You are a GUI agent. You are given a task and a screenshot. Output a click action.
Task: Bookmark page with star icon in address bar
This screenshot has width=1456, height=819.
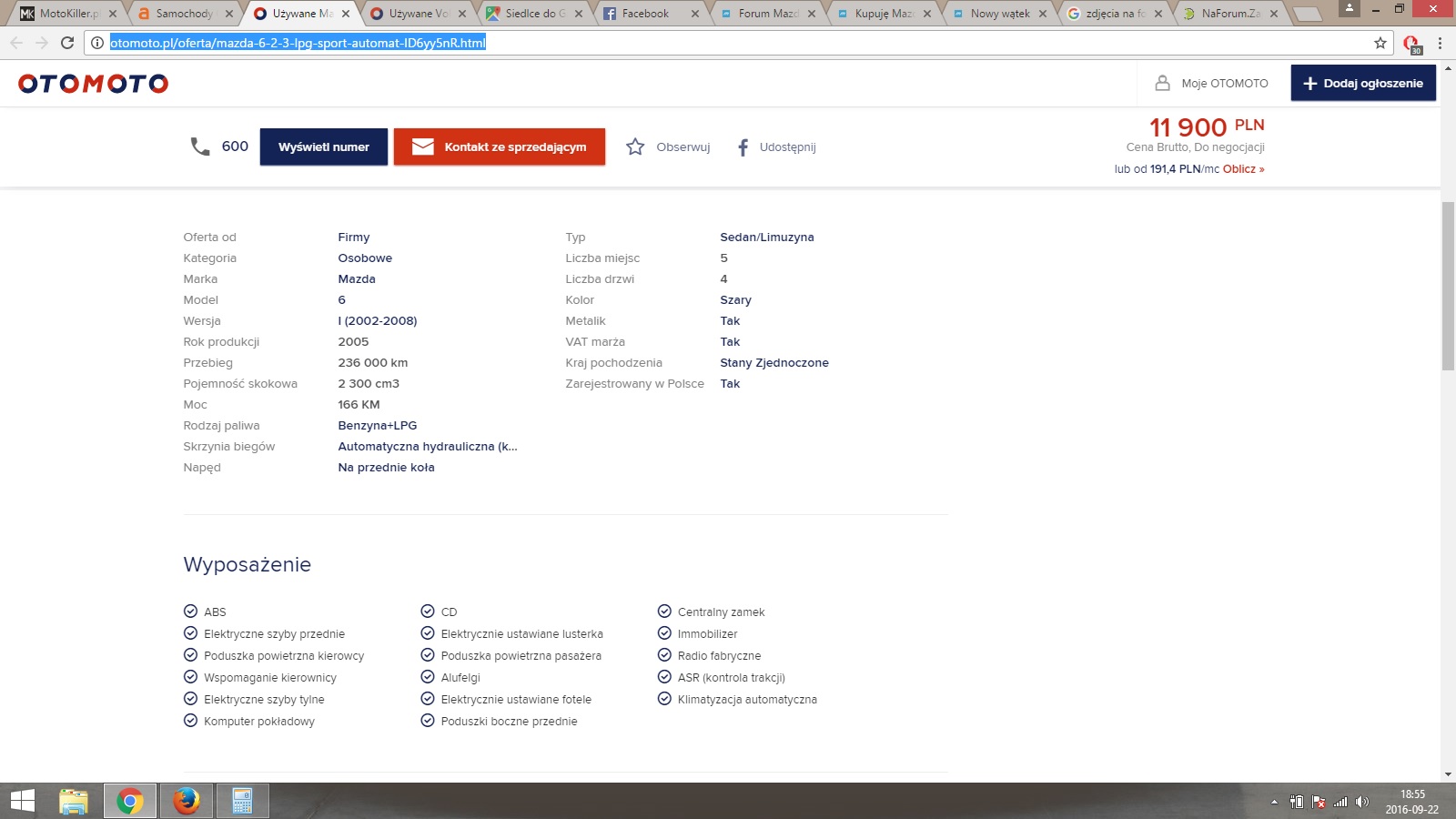[x=1380, y=43]
